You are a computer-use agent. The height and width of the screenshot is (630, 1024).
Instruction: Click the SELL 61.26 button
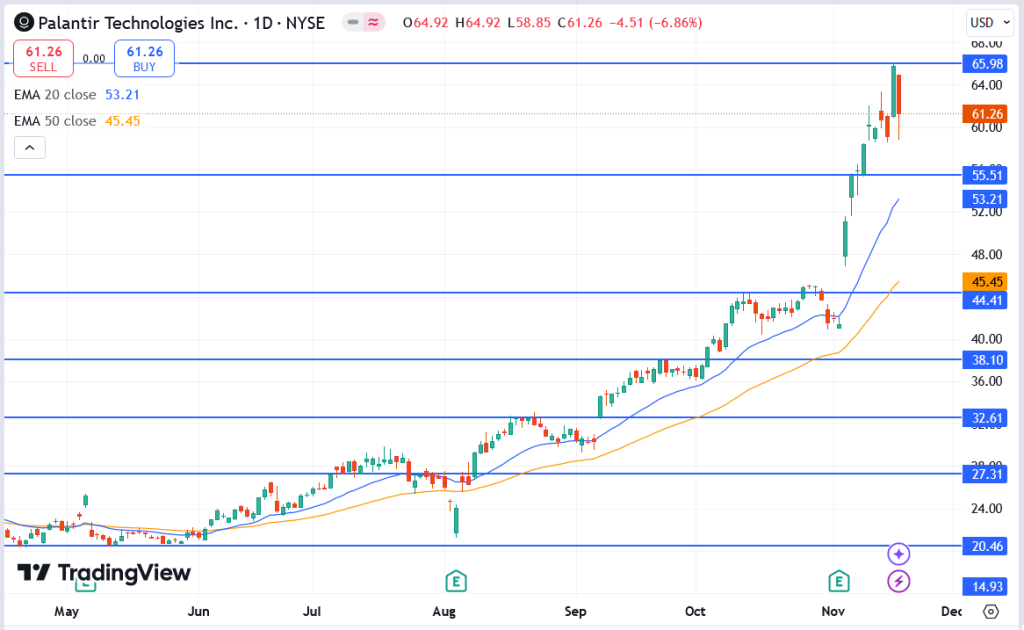(x=44, y=58)
